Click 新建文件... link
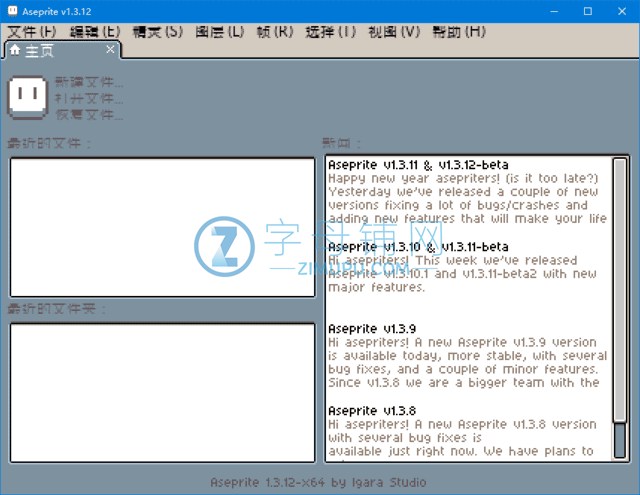The width and height of the screenshot is (640, 495). coord(89,82)
